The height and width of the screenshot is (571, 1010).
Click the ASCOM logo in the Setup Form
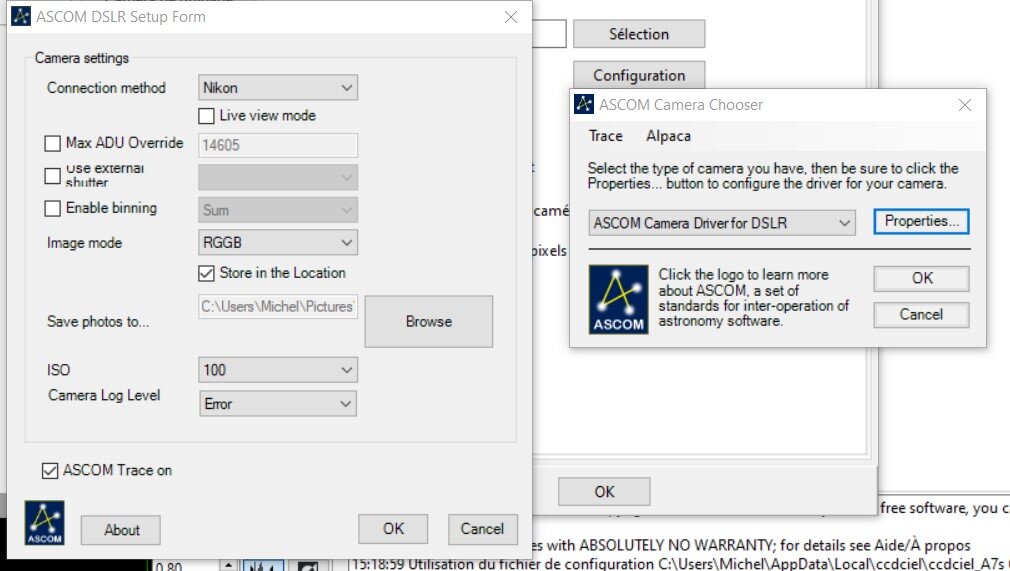click(x=44, y=523)
